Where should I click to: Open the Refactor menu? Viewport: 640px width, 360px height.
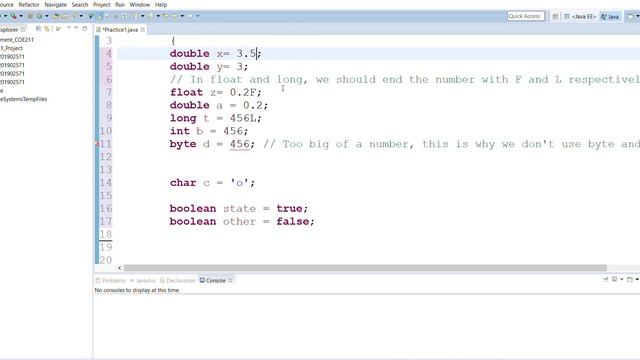29,4
